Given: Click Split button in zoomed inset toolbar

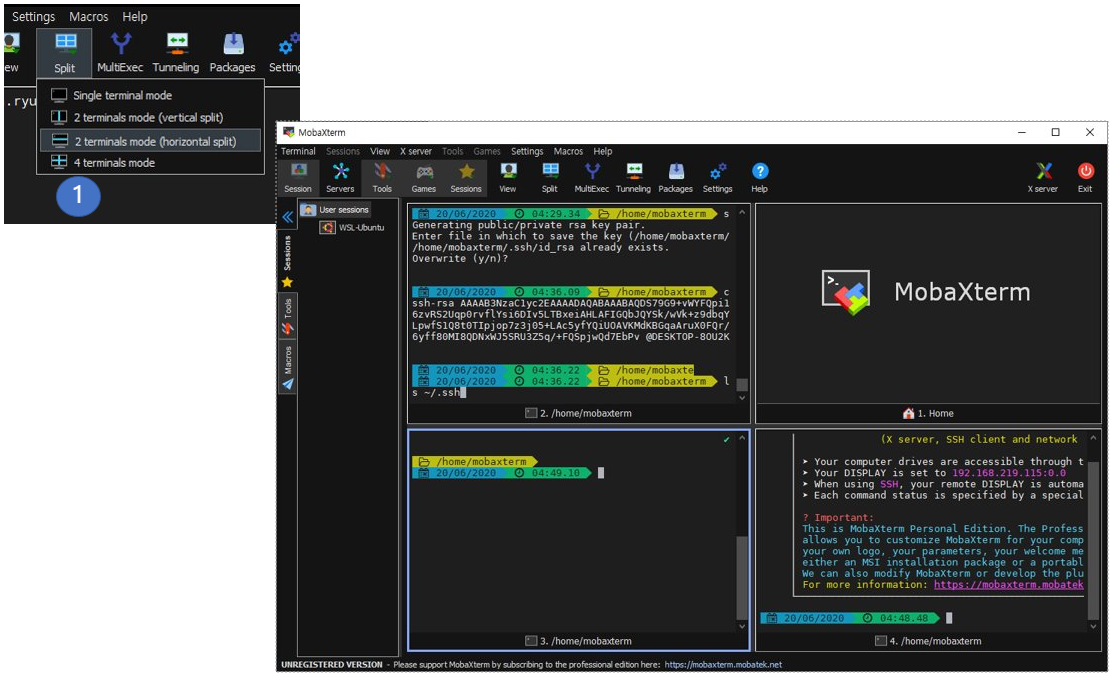Looking at the screenshot, I should click(x=65, y=53).
